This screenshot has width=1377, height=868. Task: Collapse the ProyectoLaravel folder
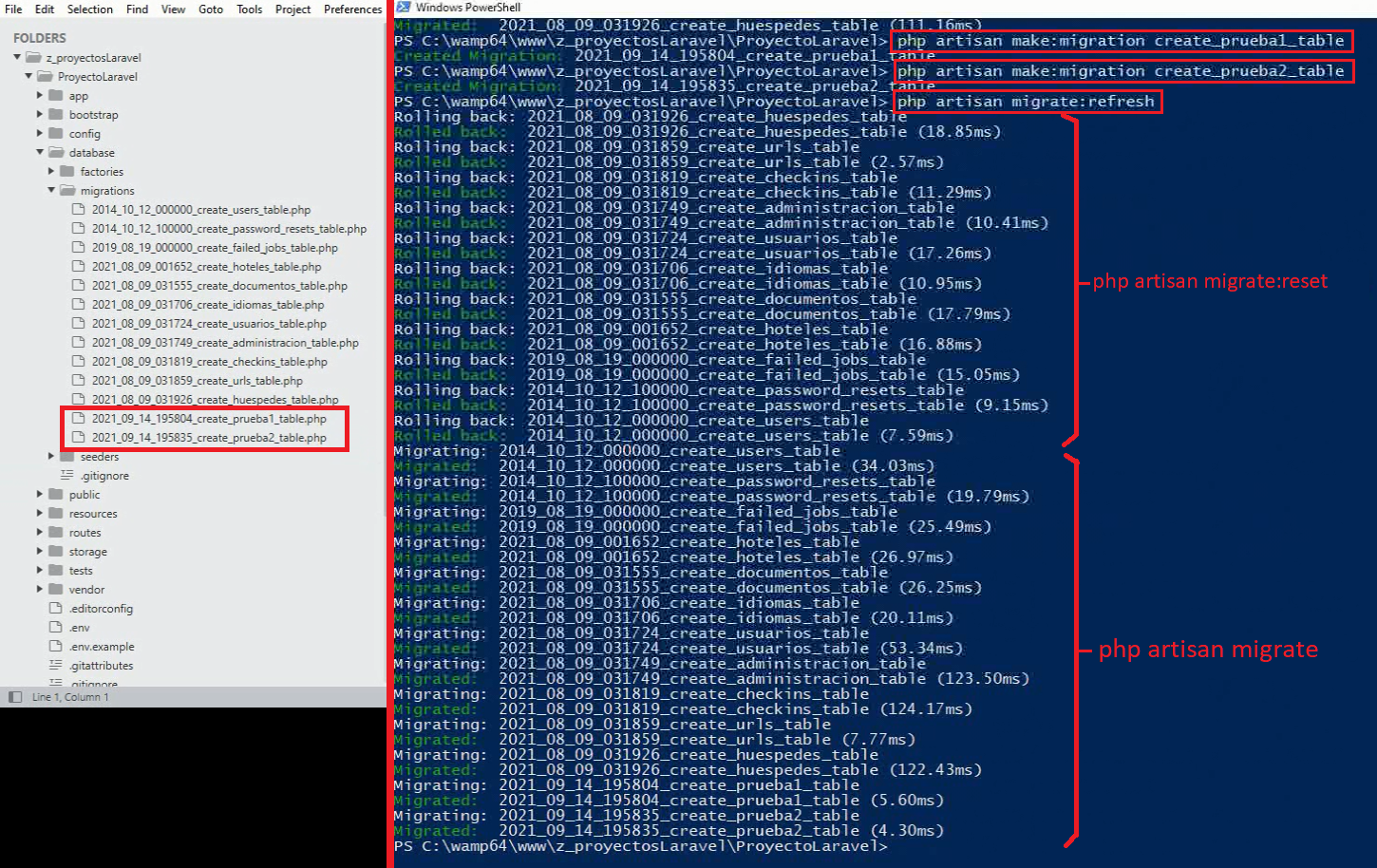(x=28, y=76)
